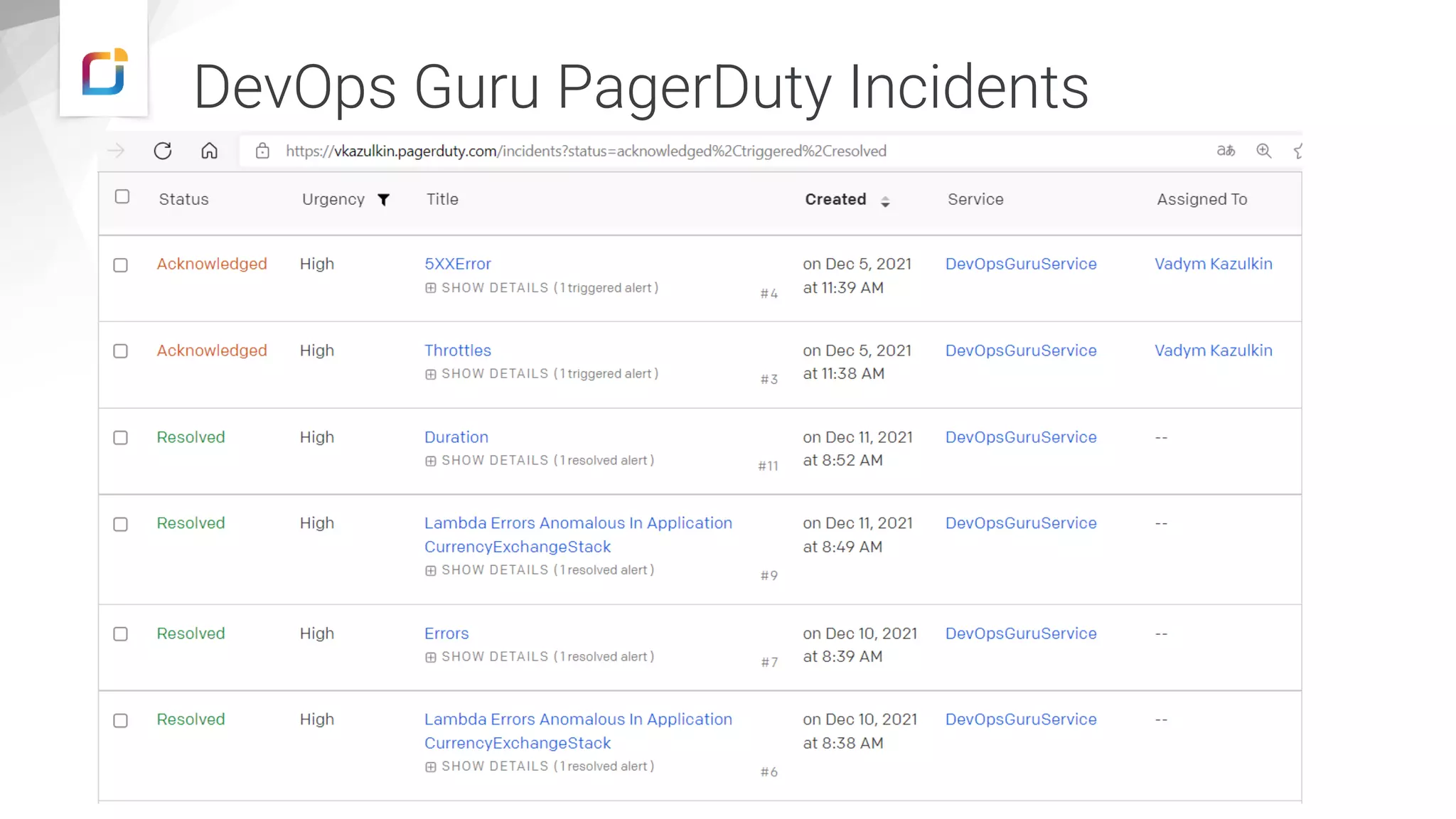Viewport: 1456px width, 819px height.
Task: Open the Errors incident
Action: pyautogui.click(x=446, y=633)
